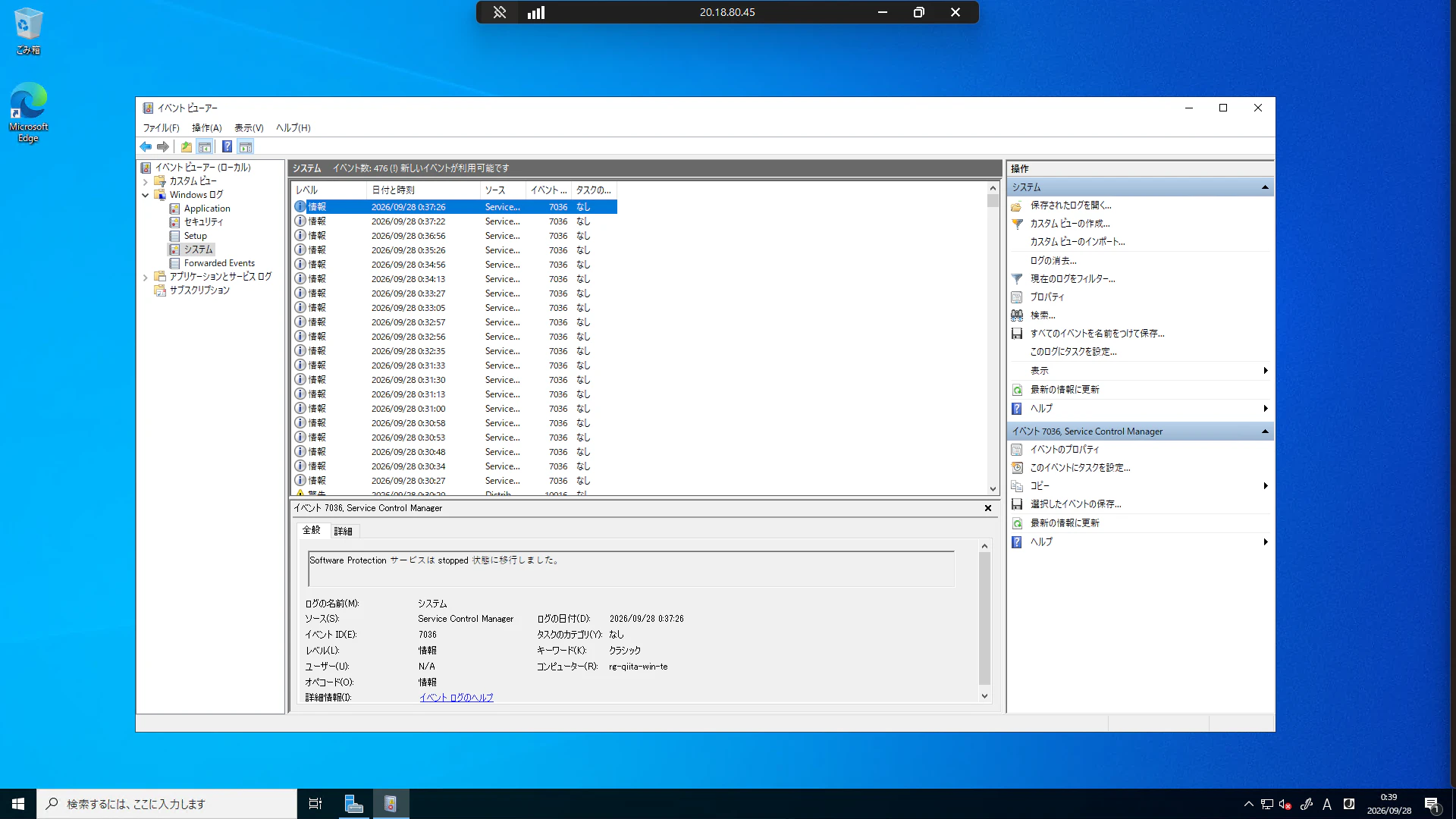
Task: Expand the コピー submenu arrow
Action: tap(1265, 486)
